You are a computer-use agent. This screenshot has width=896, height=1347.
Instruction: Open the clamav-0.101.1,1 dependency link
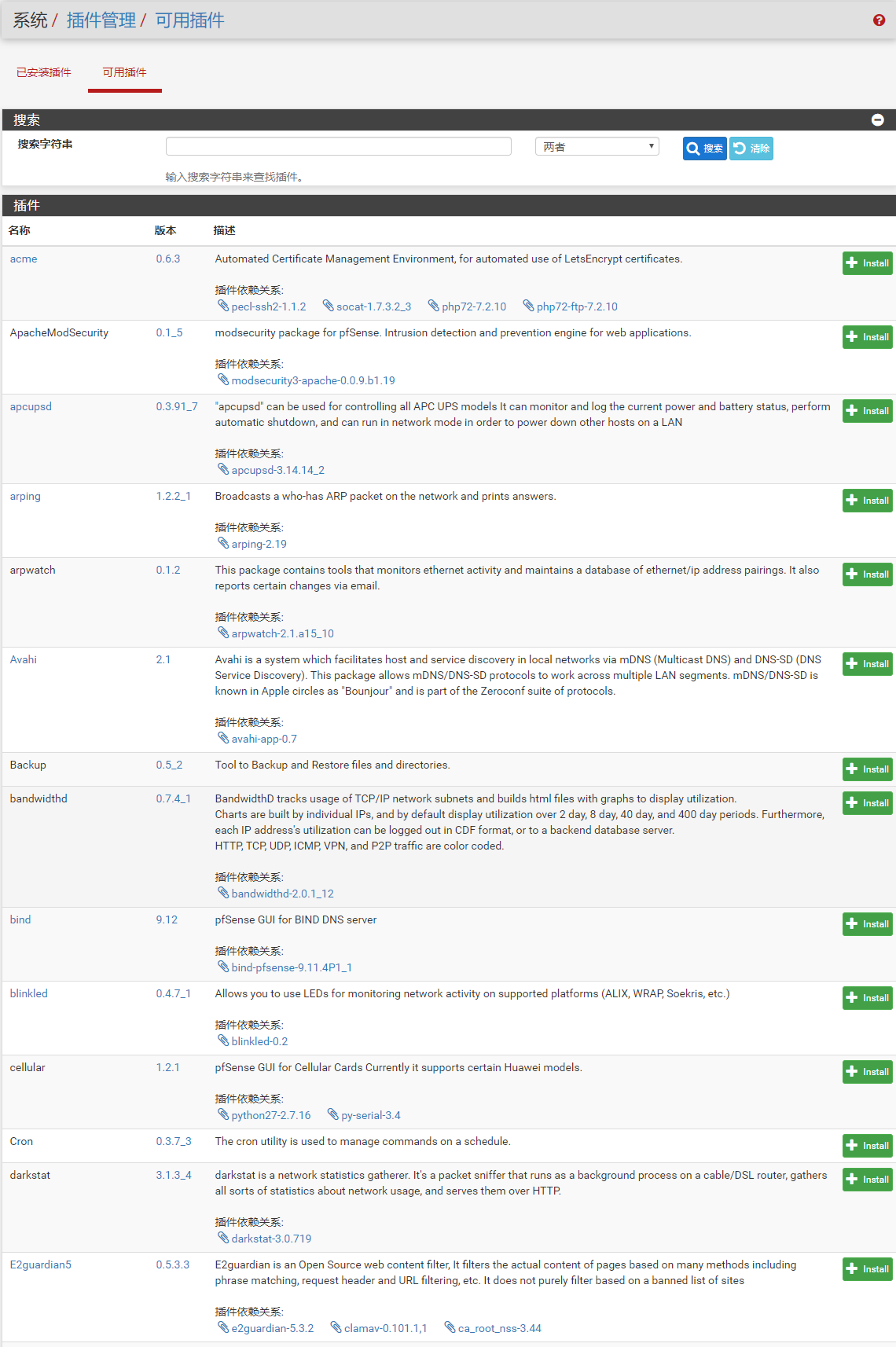pyautogui.click(x=385, y=1328)
